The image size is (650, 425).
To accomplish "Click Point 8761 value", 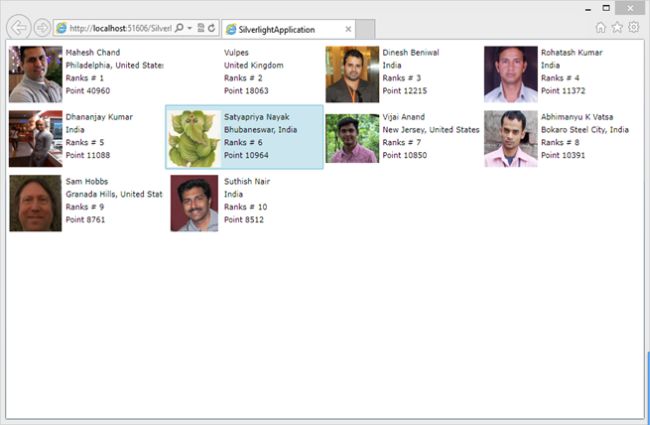I will [x=85, y=220].
